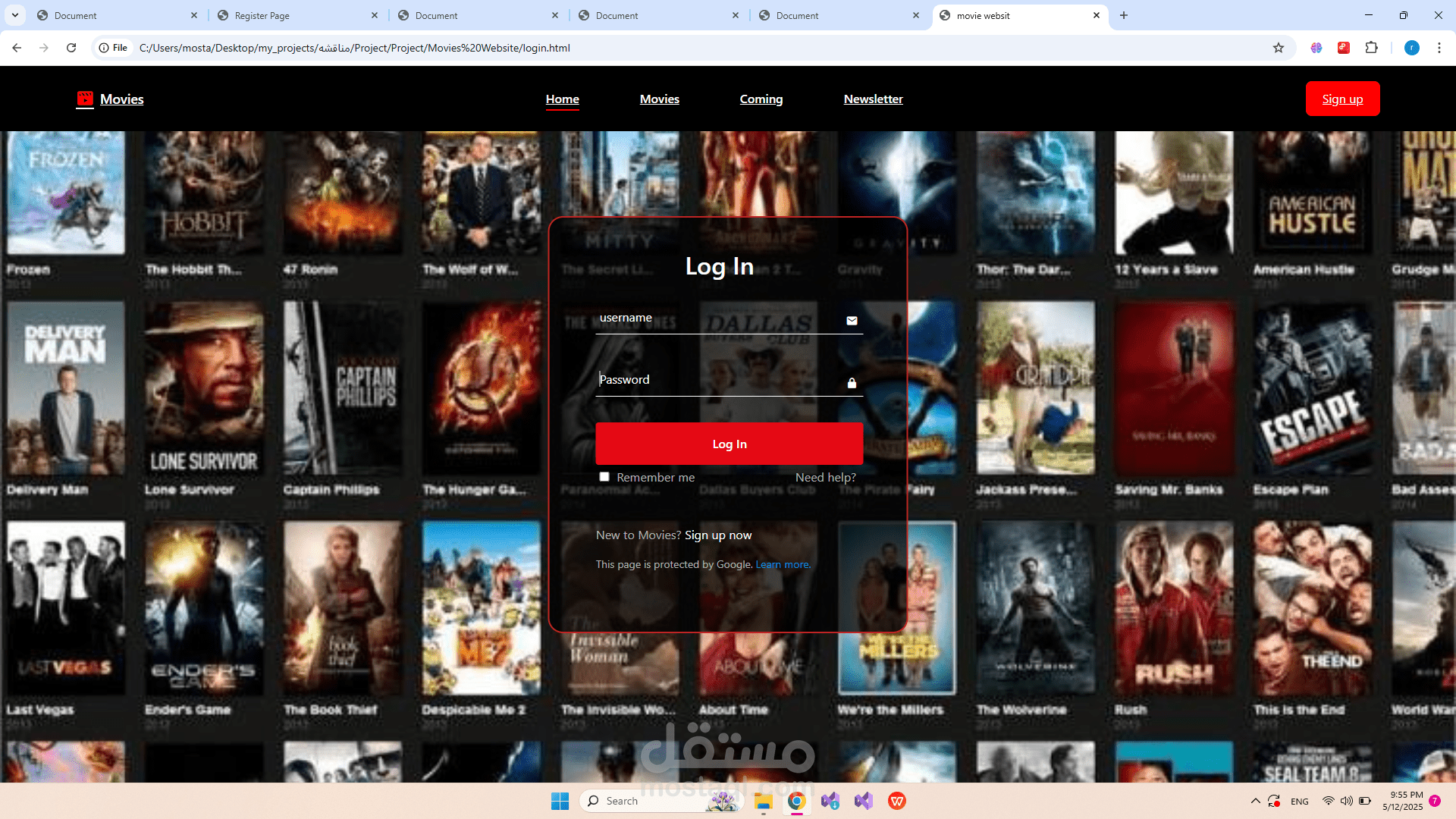Viewport: 1456px width, 819px height.
Task: Click the purple extension icon in toolbar
Action: (x=1316, y=48)
